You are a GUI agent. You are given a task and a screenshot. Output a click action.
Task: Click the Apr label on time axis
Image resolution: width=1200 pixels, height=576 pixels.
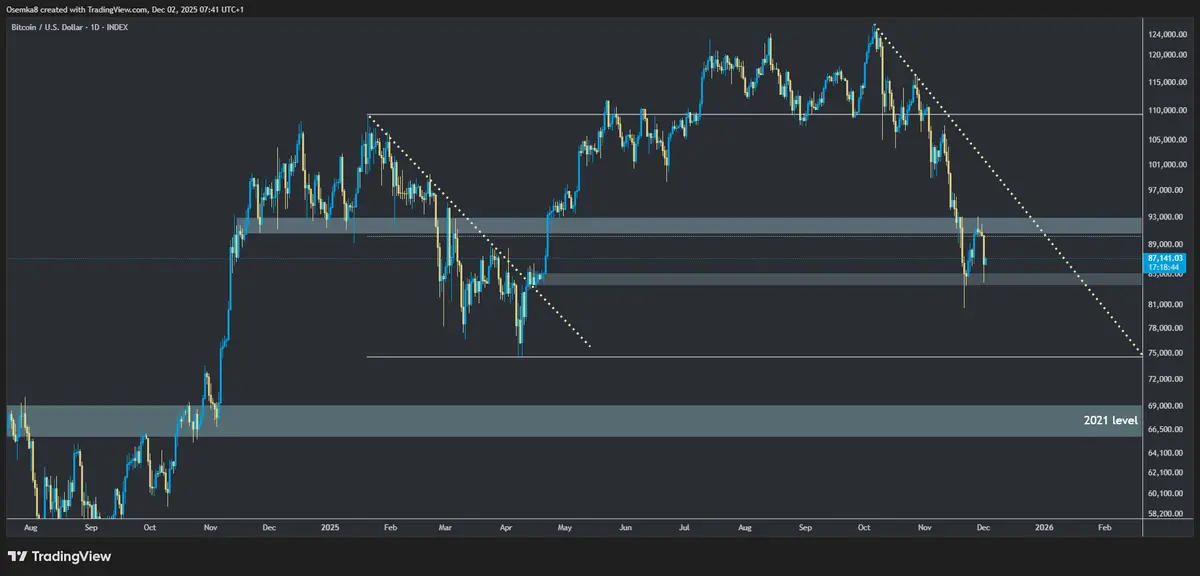506,526
